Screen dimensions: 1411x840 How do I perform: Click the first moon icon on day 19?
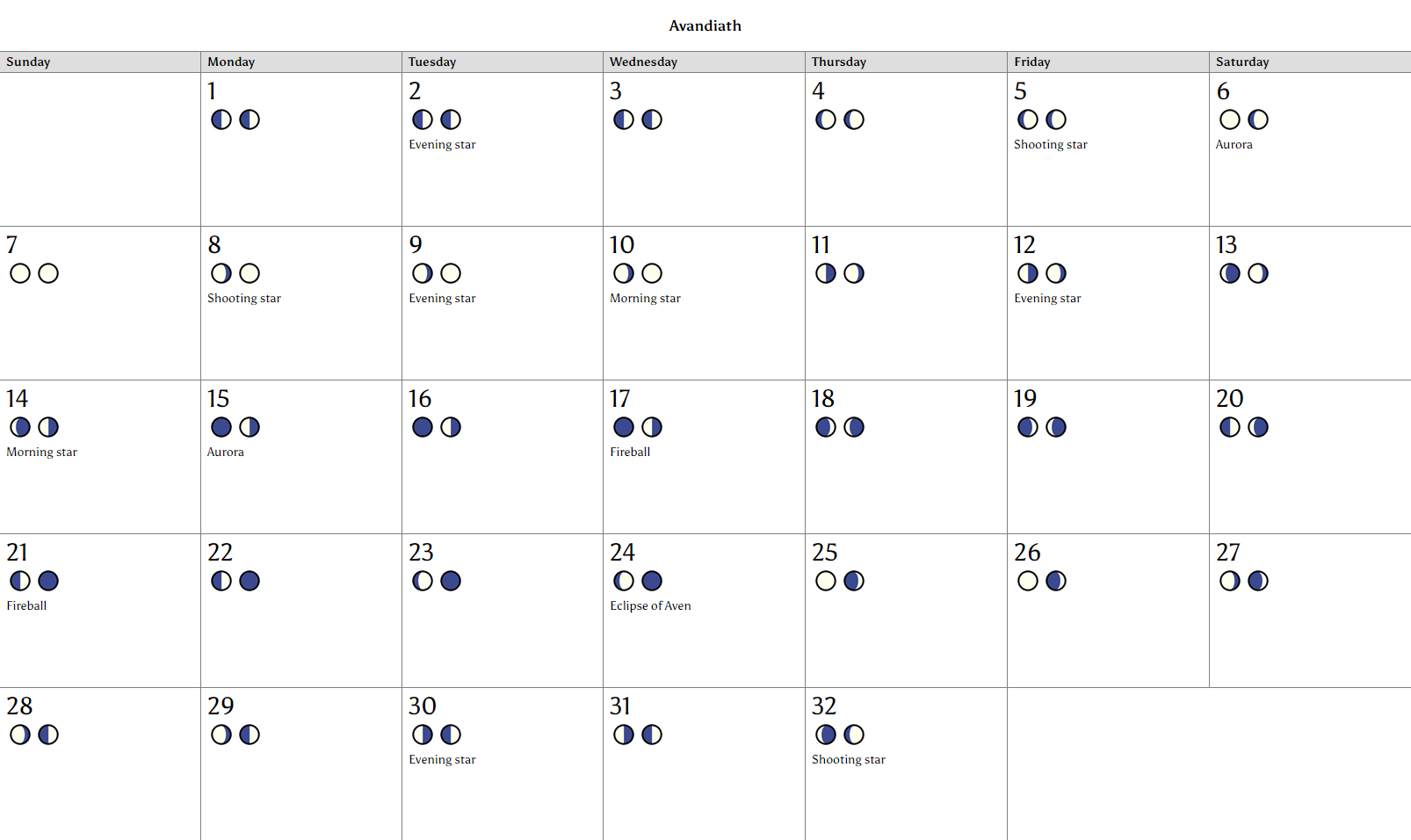coord(1028,427)
